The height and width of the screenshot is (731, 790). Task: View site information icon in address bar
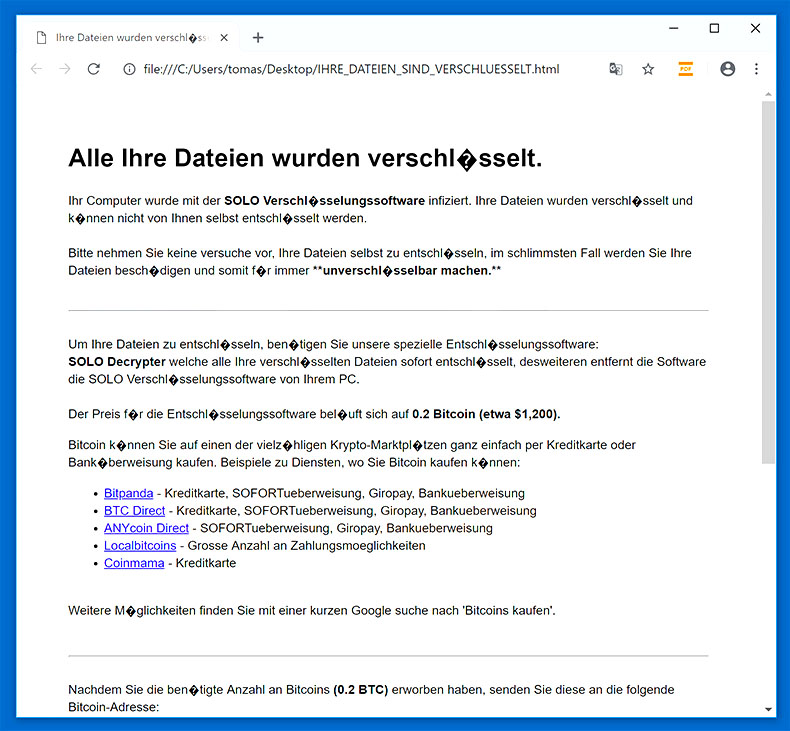129,69
